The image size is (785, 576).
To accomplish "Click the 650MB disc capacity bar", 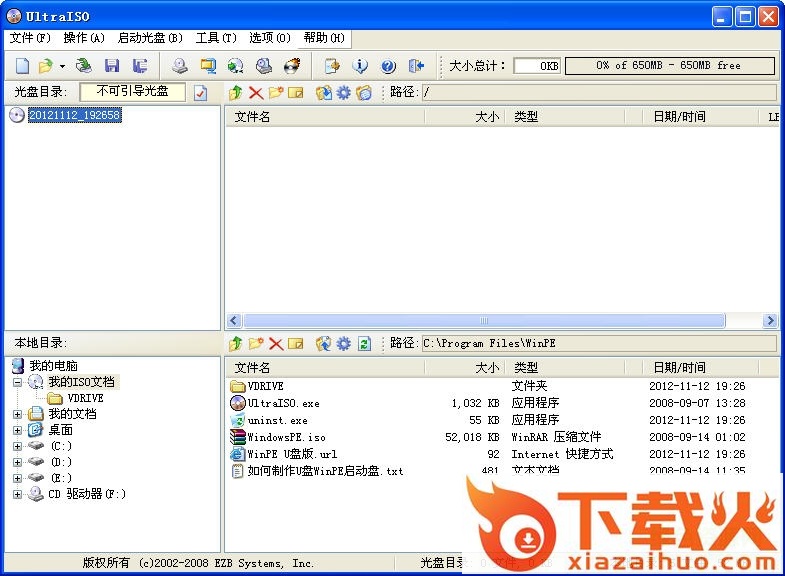I will tap(669, 66).
